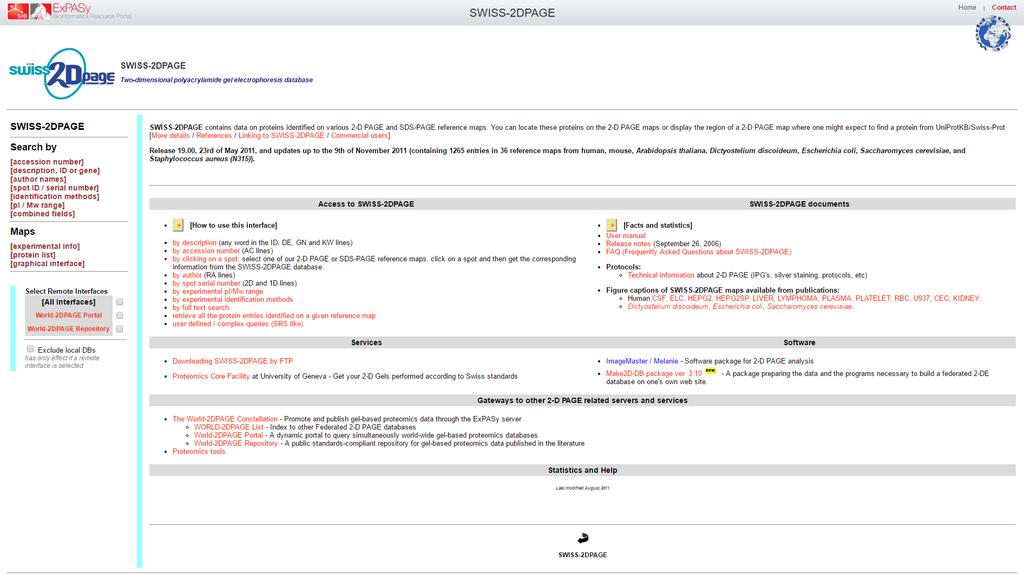
Task: Check the World-2DPAGE Repository checkbox
Action: (120, 329)
